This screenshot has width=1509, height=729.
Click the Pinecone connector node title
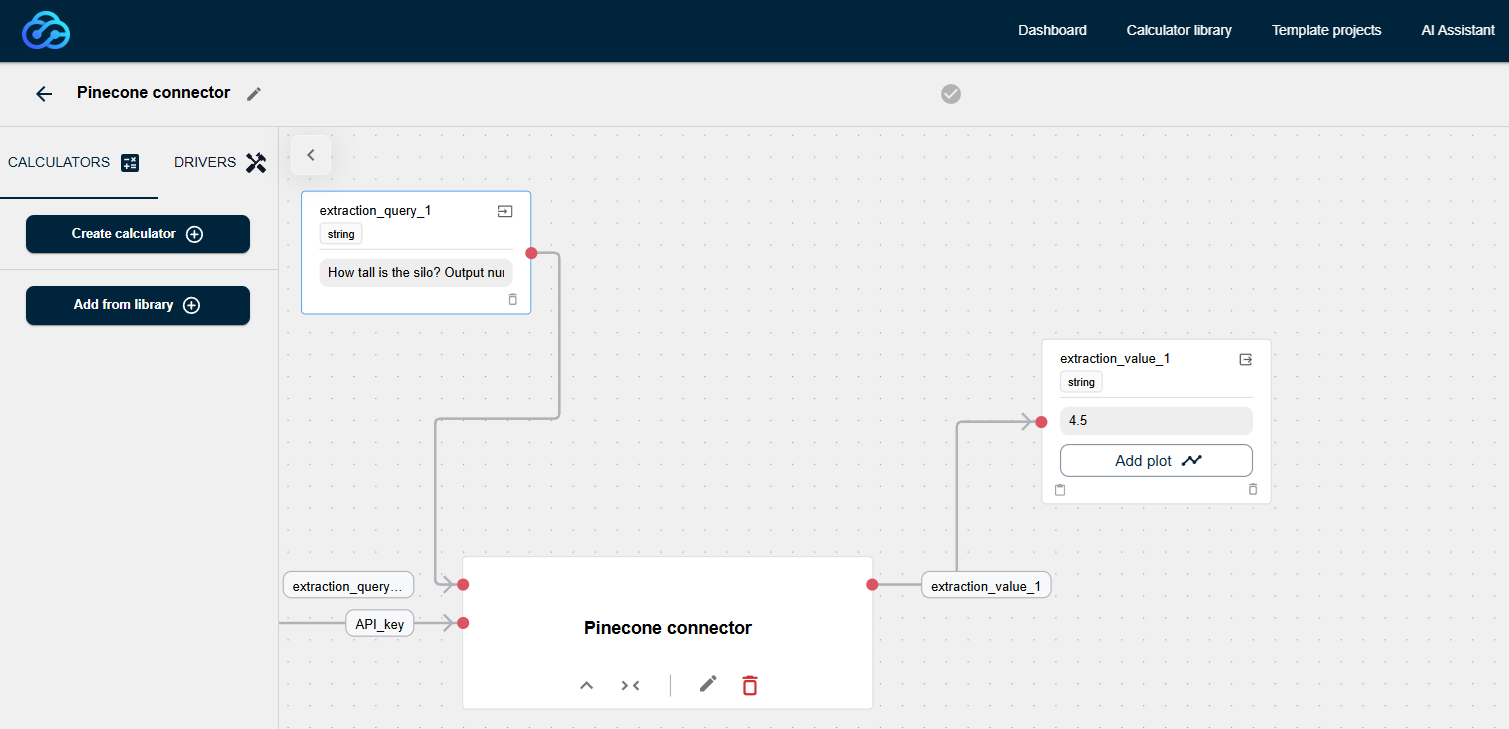(668, 628)
